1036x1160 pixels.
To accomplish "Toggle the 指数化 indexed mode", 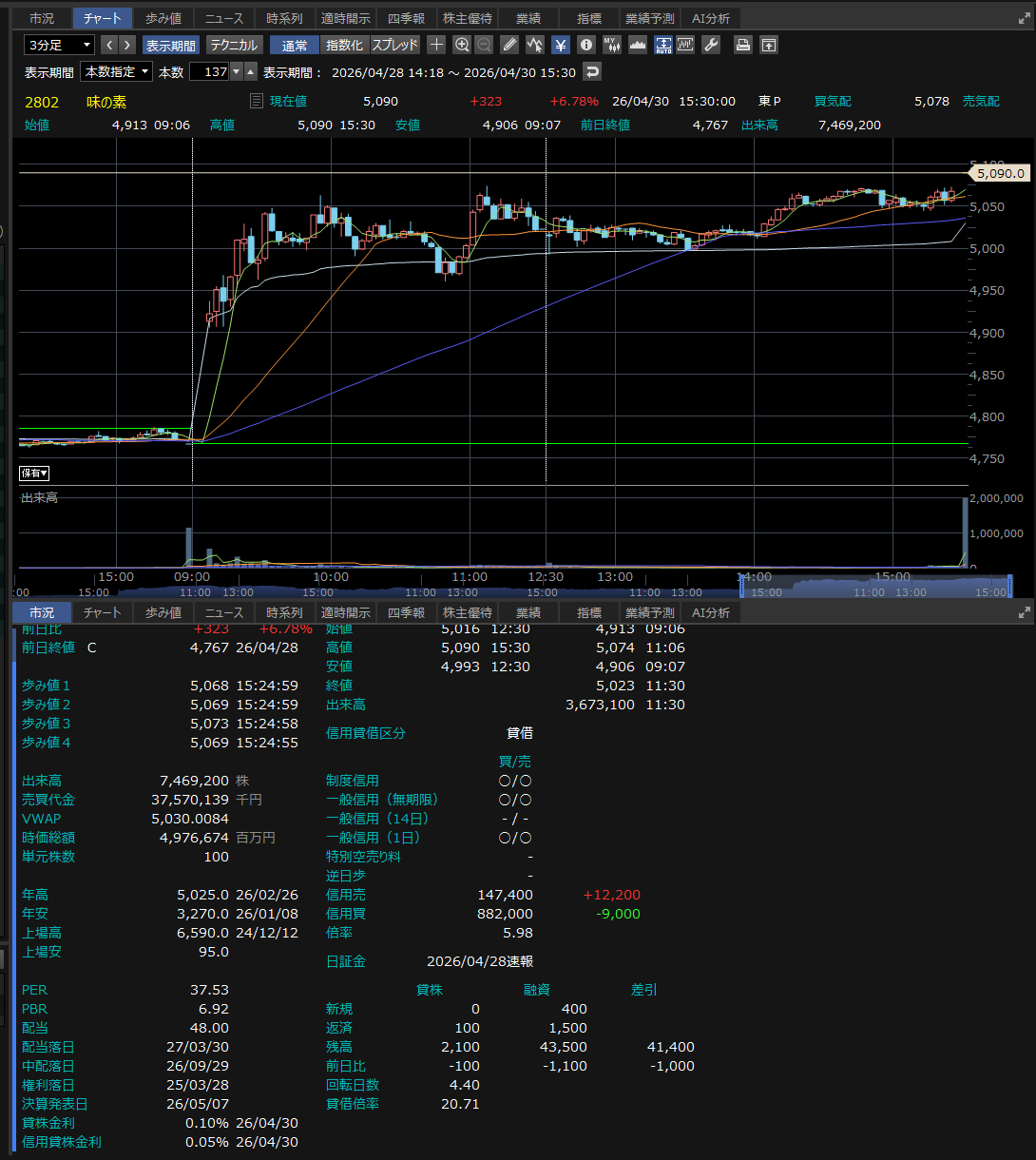I will coord(343,45).
